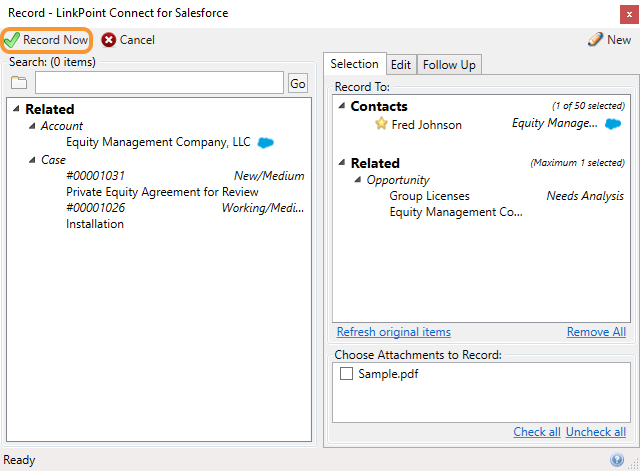Check the Sample.pdf attachment checkbox
This screenshot has width=640, height=471.
[346, 373]
